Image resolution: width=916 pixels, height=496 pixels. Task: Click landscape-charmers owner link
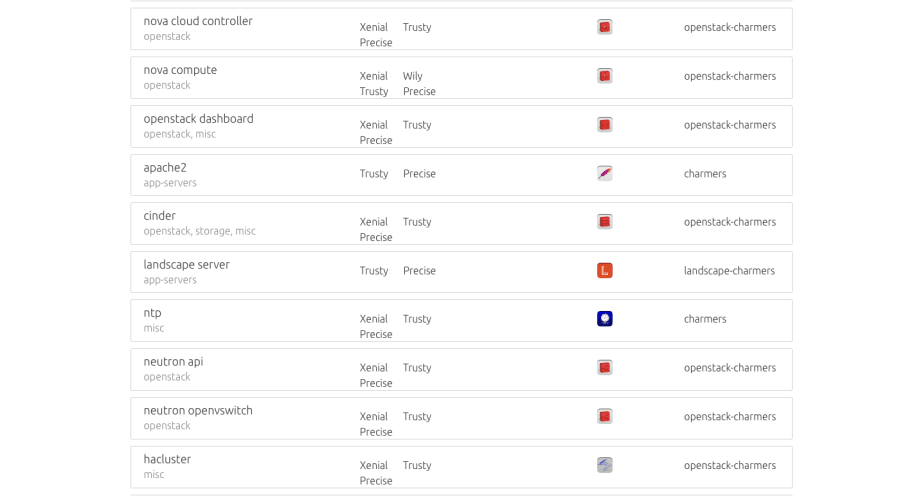click(x=729, y=270)
